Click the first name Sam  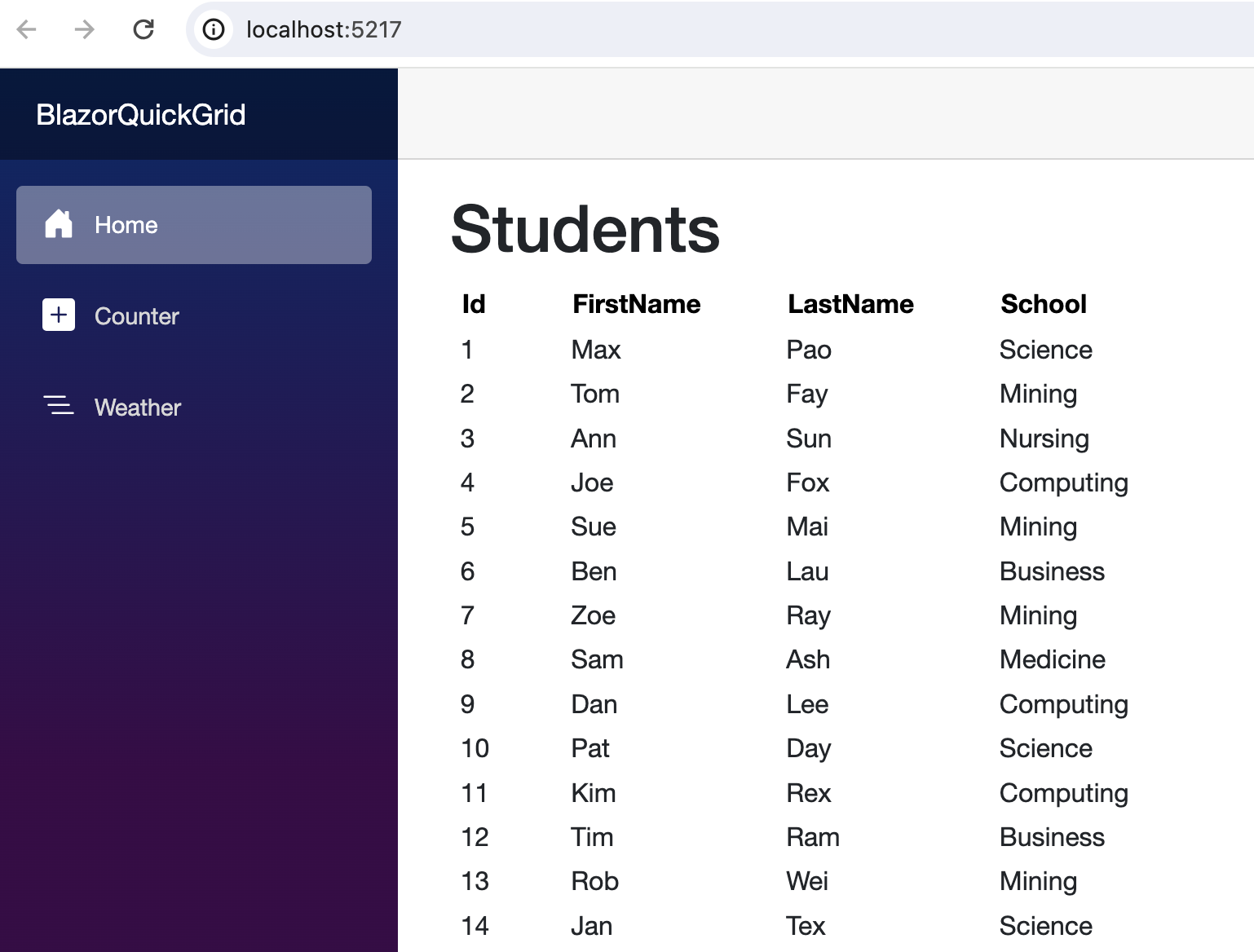597,659
